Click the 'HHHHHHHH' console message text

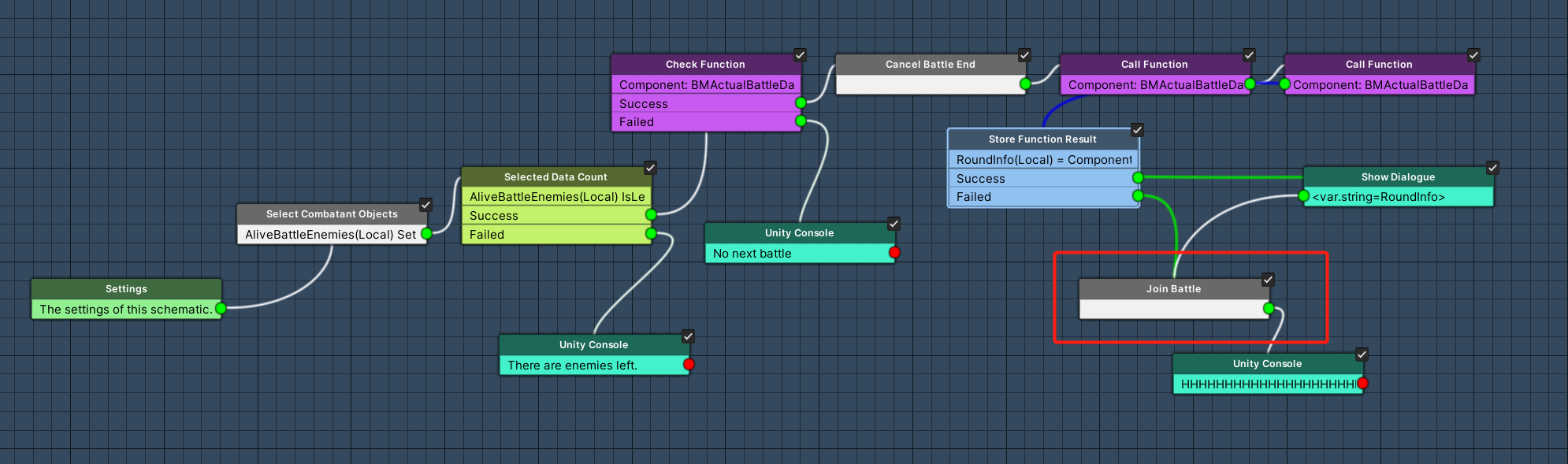1269,384
